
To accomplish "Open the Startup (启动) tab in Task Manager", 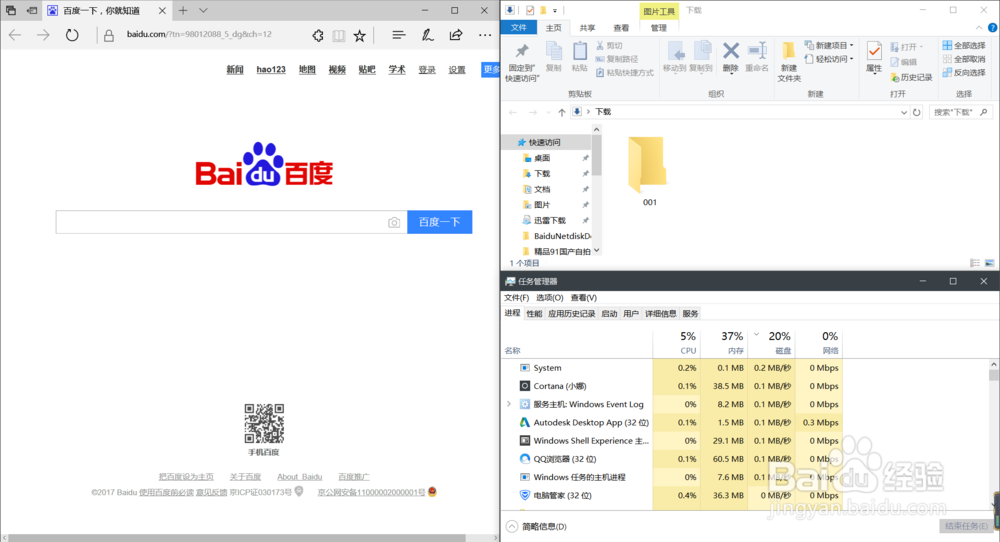I will click(609, 314).
